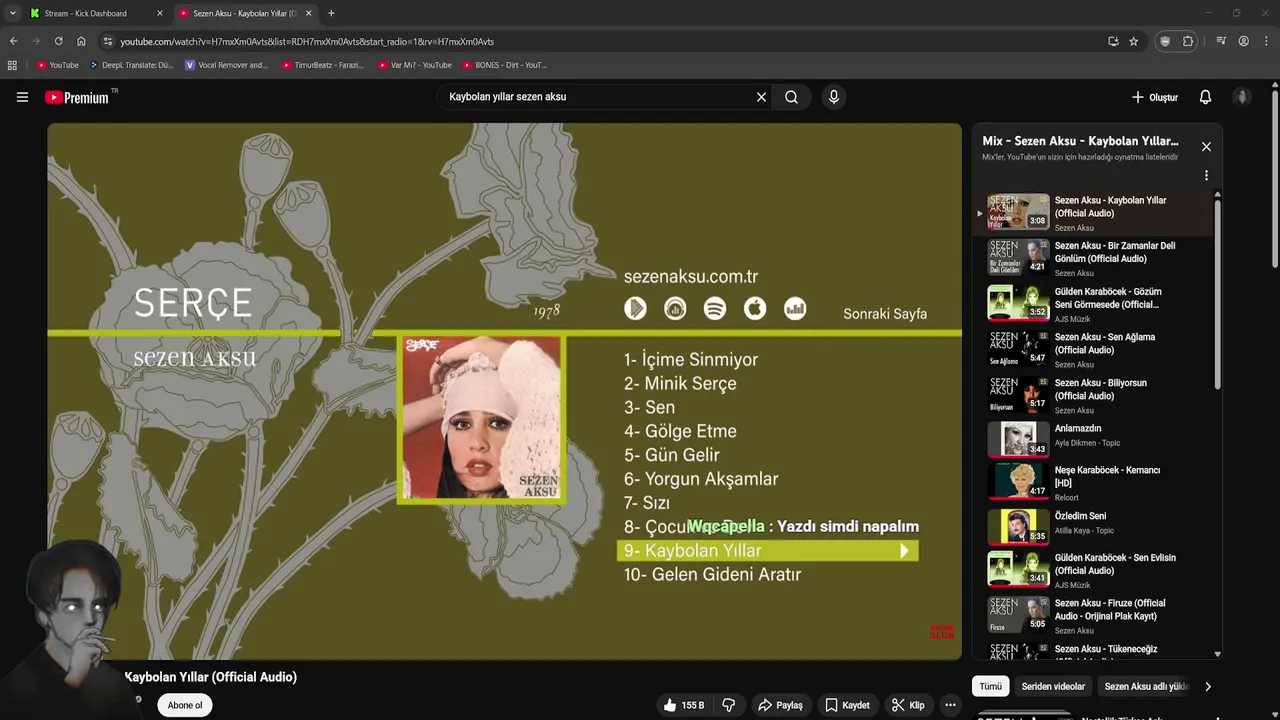
Task: Select track 10- Gelen Gideni Aratır
Action: click(x=712, y=575)
